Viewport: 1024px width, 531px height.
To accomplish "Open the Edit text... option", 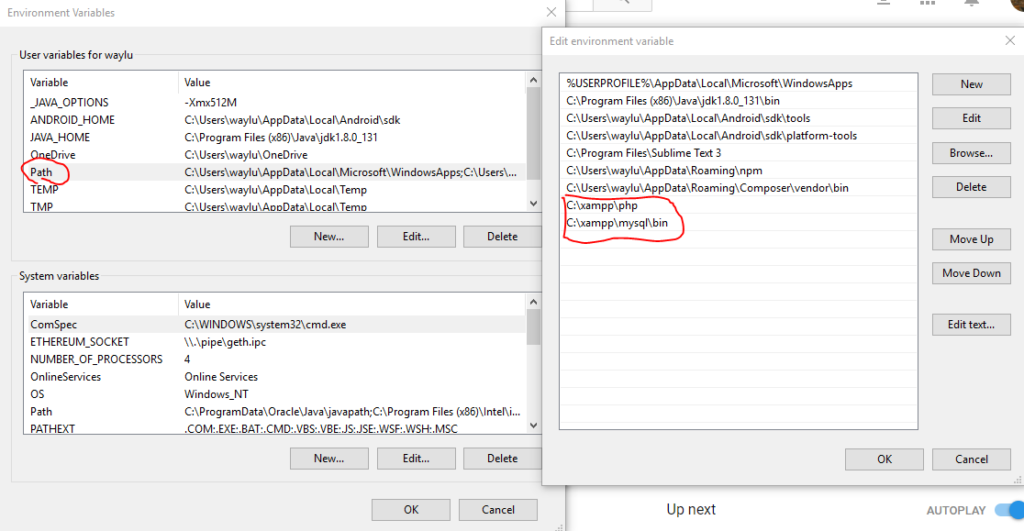I will coord(971,325).
